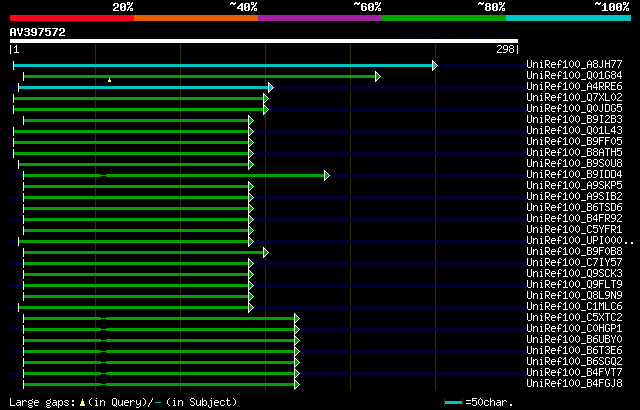Click the arrowhead ending the B4FGJ8 alignment
This screenshot has height=410, width=640.
297,385
